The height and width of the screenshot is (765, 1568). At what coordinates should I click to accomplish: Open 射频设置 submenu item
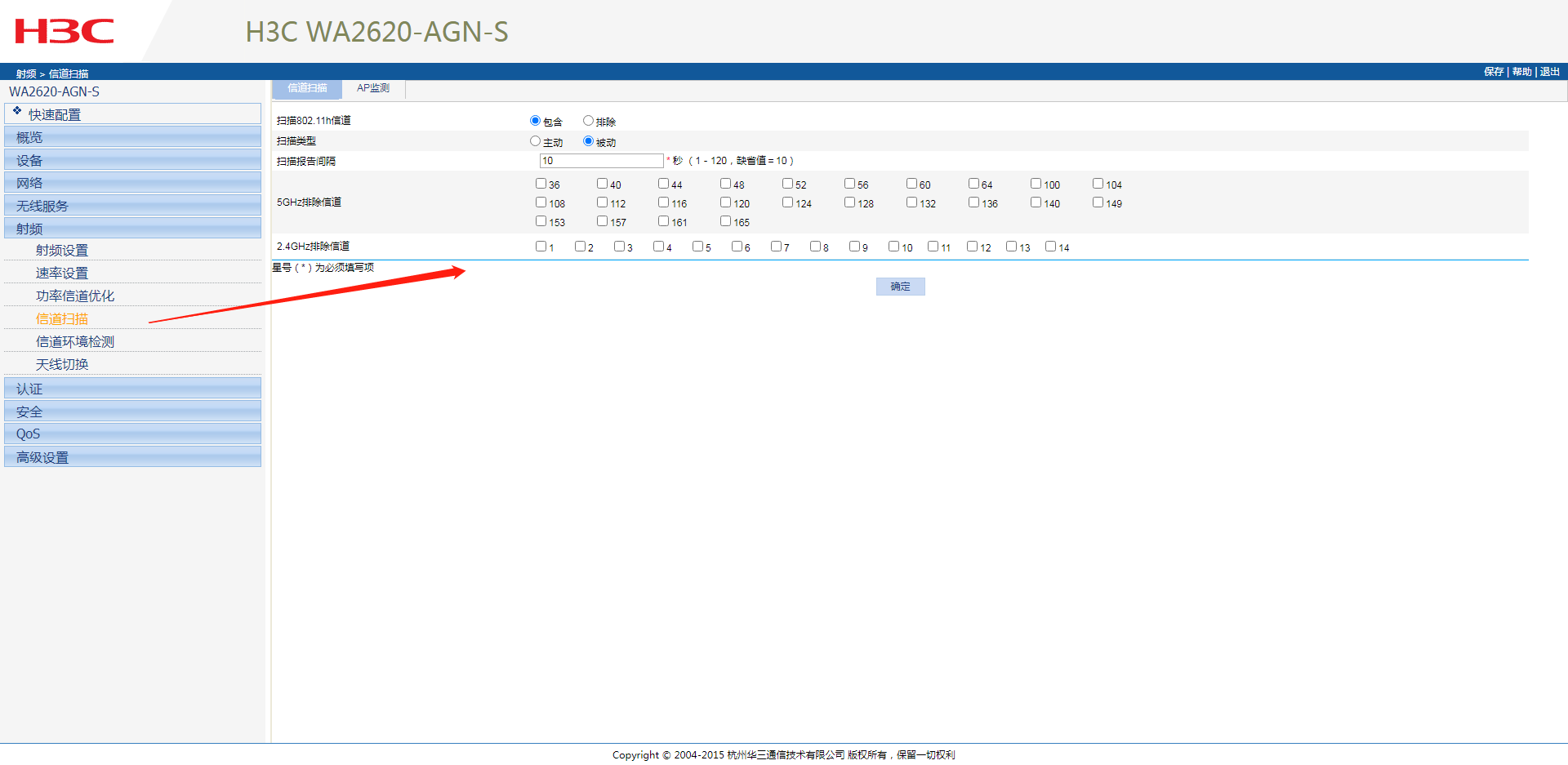point(62,251)
